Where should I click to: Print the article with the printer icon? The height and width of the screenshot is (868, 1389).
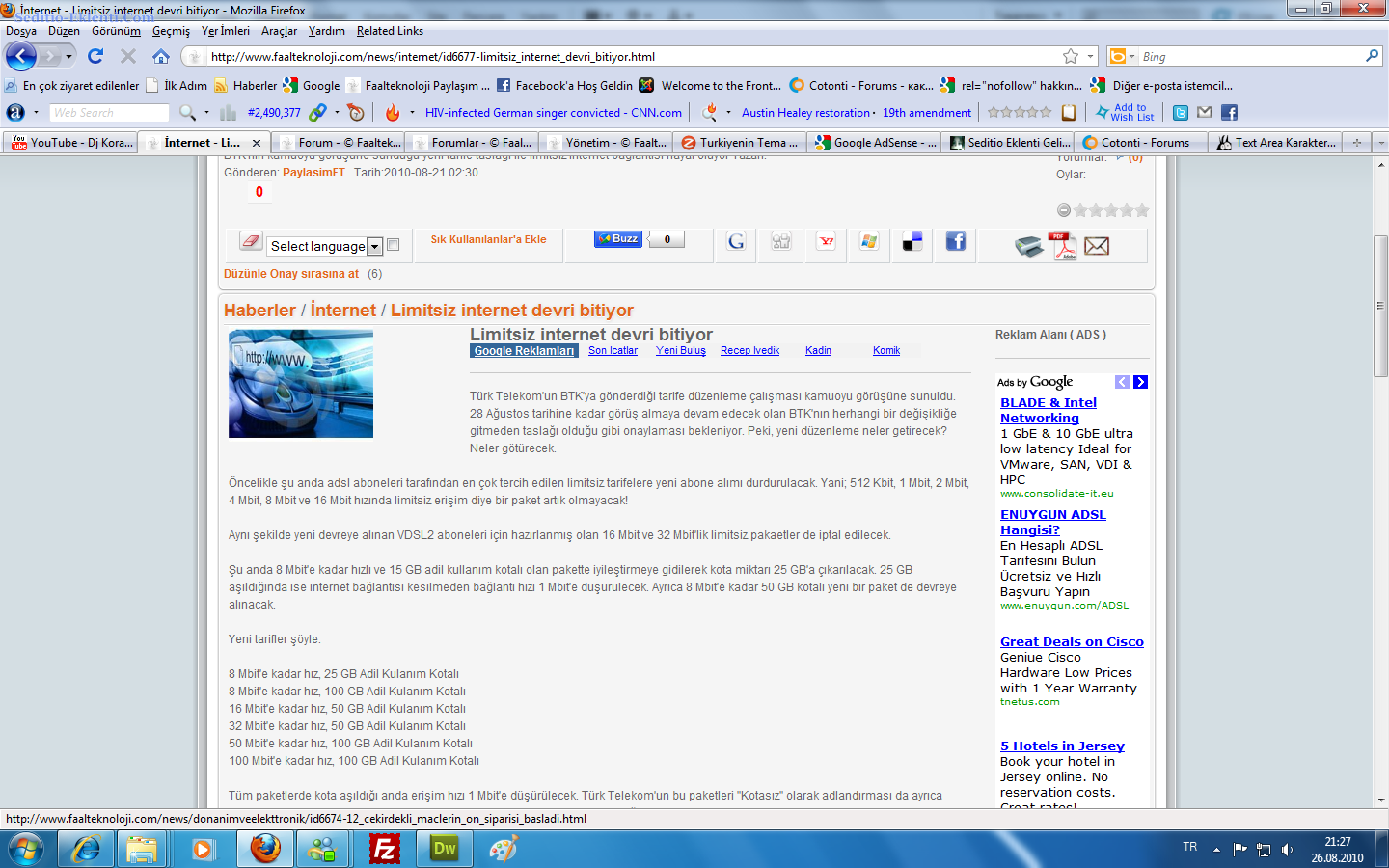pos(1029,246)
